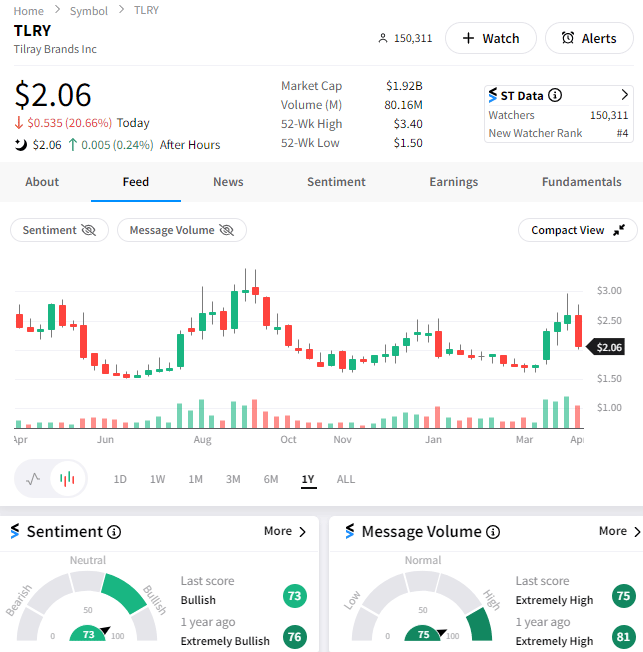Click the watchers person icon beside 150,311
Image resolution: width=643 pixels, height=652 pixels.
click(x=383, y=38)
